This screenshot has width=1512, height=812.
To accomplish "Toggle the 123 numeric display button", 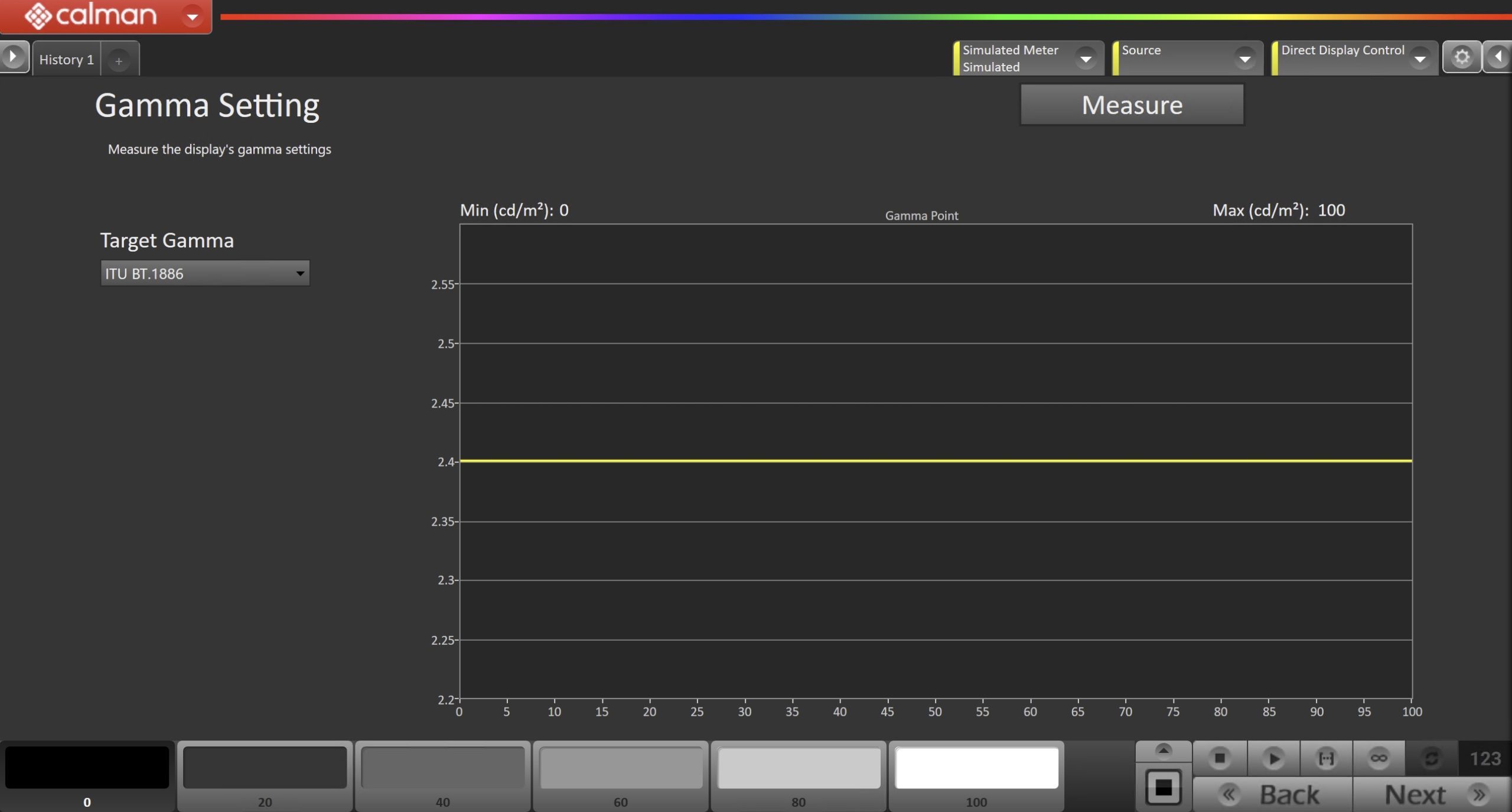I will point(1484,758).
